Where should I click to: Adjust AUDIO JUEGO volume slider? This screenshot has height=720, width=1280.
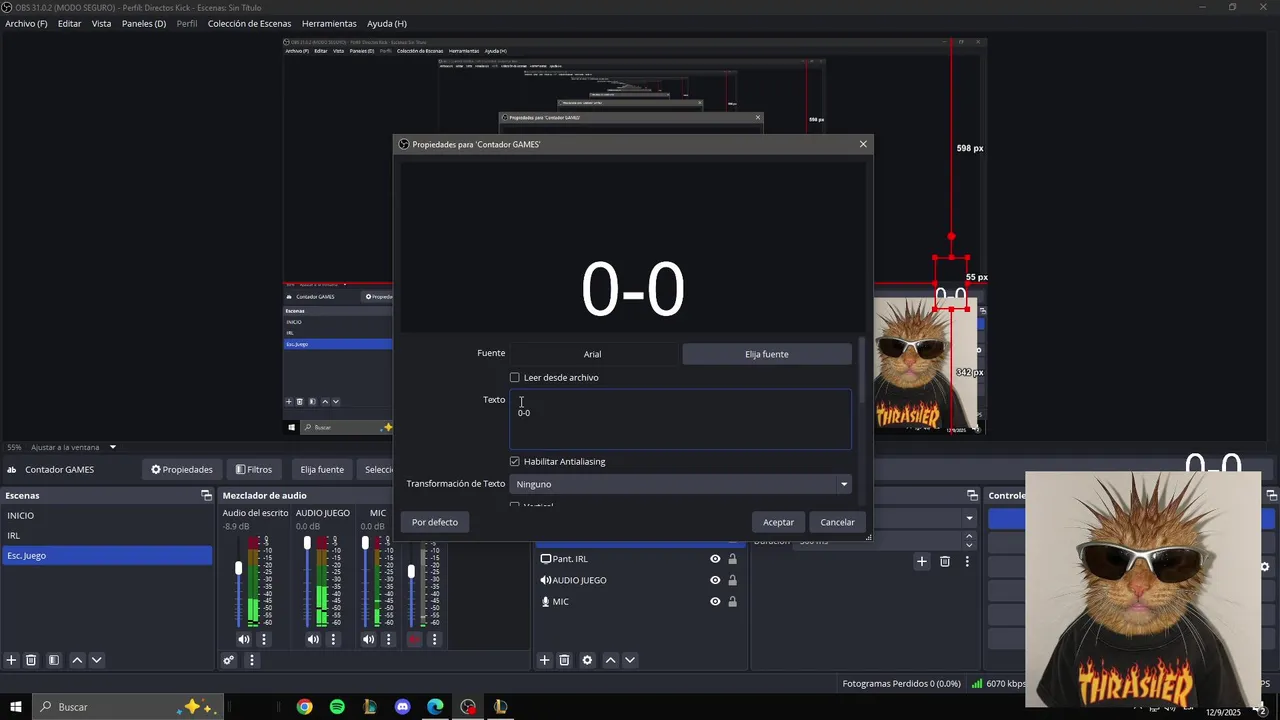pos(307,543)
